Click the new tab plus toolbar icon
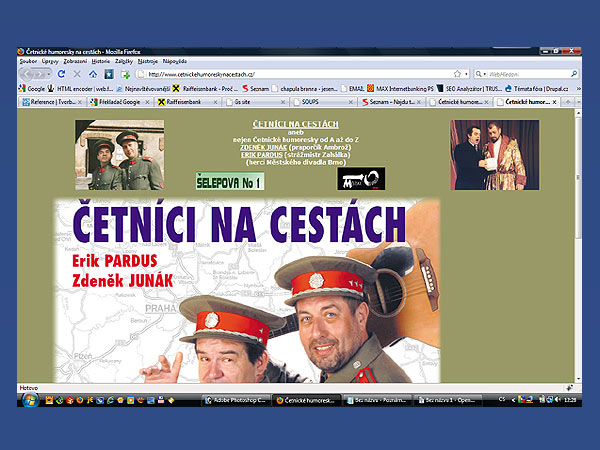Image resolution: width=600 pixels, height=450 pixels. [126, 74]
